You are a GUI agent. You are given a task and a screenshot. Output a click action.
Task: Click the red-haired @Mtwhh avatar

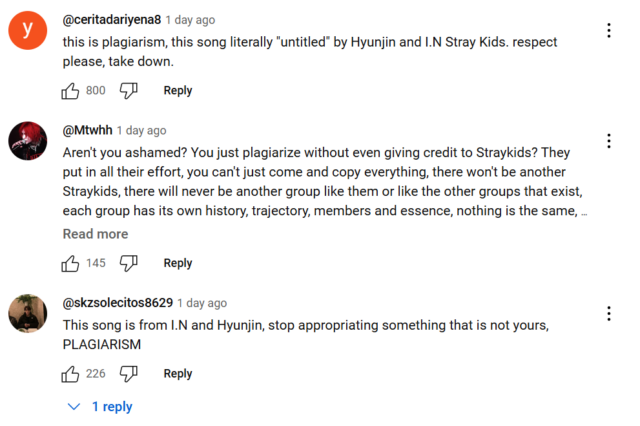(27, 142)
